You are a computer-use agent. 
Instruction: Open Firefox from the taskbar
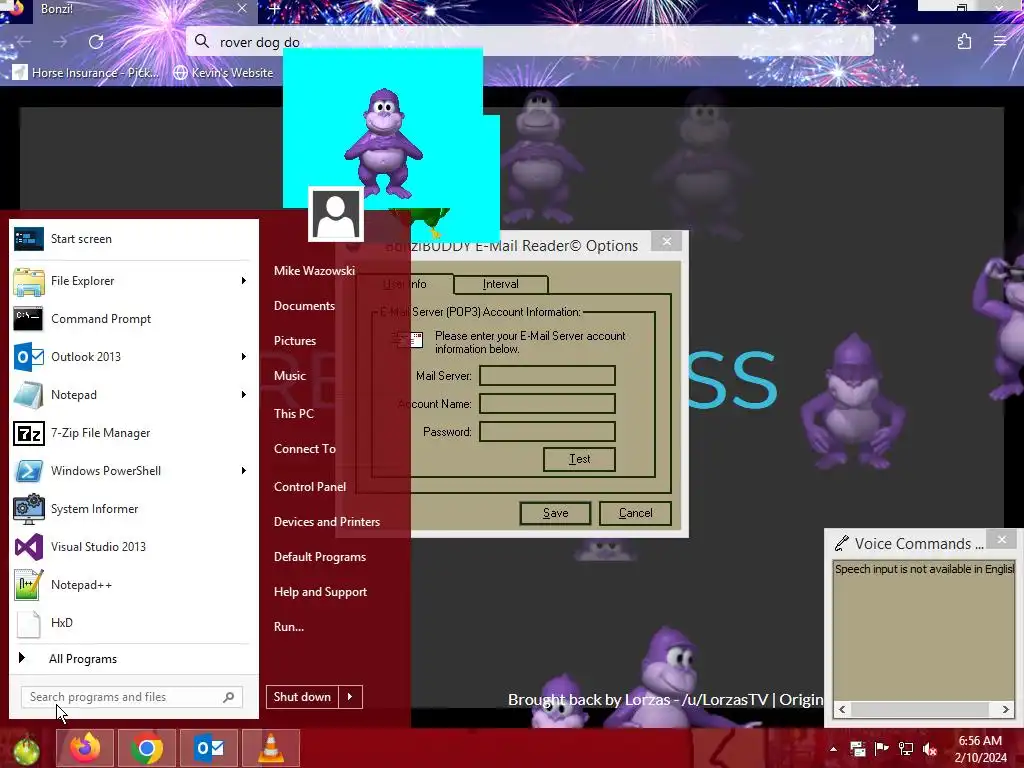click(x=85, y=748)
